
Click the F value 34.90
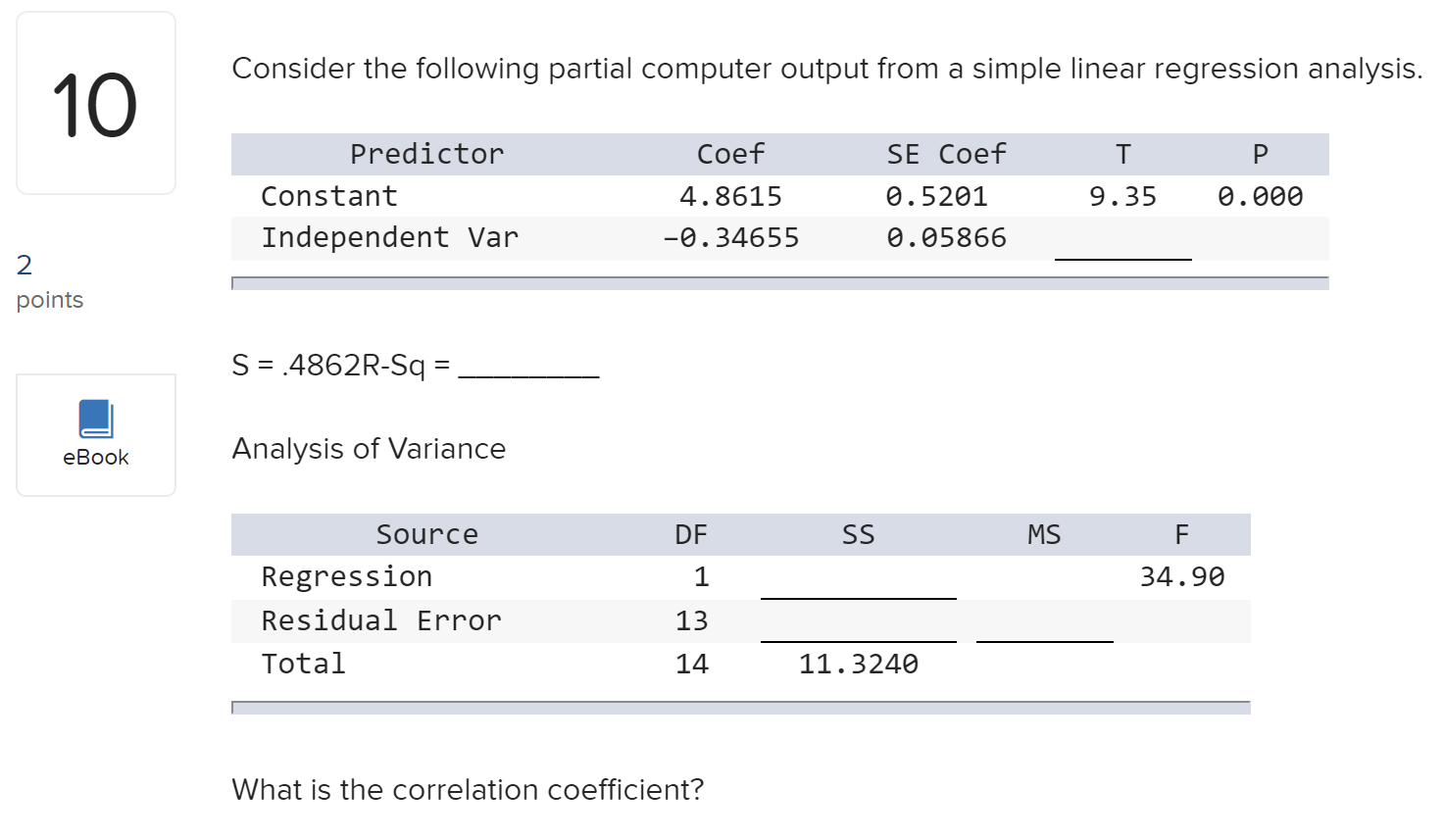[x=1182, y=576]
